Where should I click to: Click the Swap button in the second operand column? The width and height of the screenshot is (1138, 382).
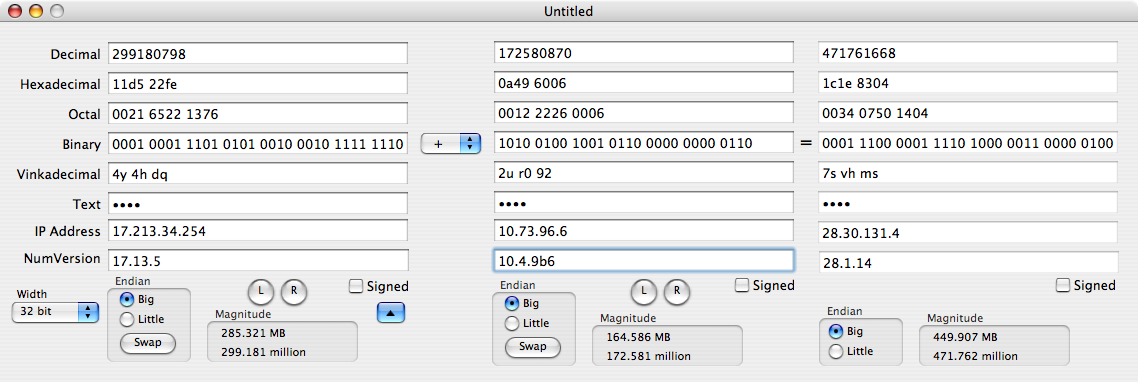533,347
